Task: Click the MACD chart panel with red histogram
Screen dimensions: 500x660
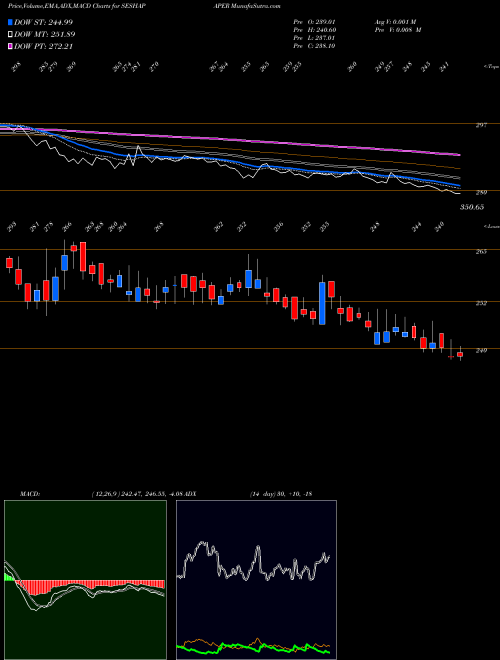Action: [85, 580]
